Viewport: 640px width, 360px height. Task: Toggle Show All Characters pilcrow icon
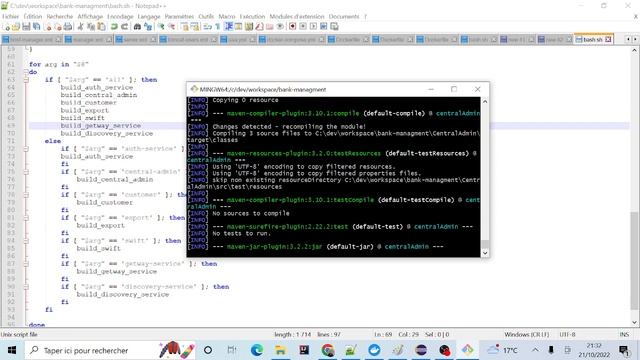pos(217,27)
